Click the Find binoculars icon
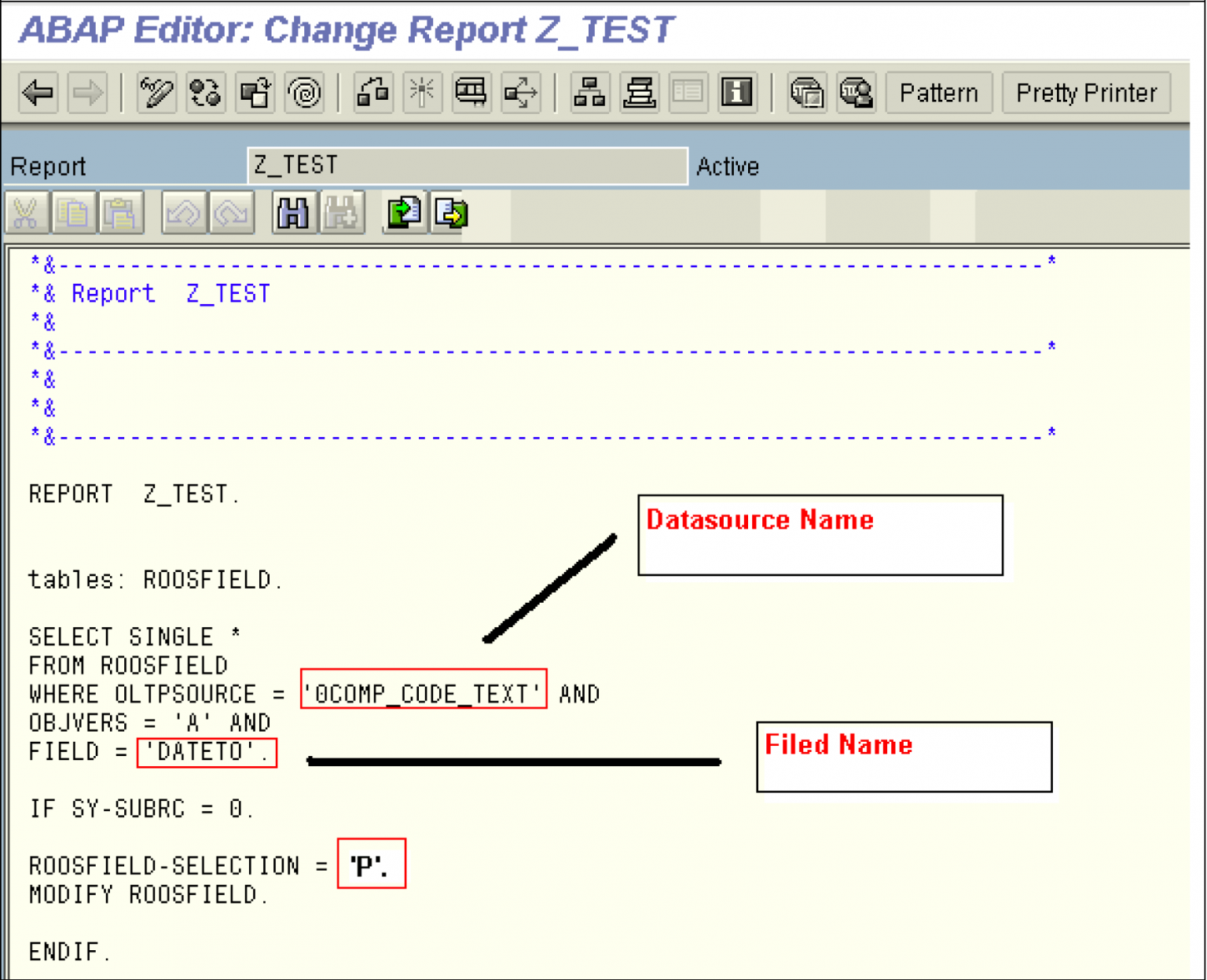 pyautogui.click(x=292, y=212)
